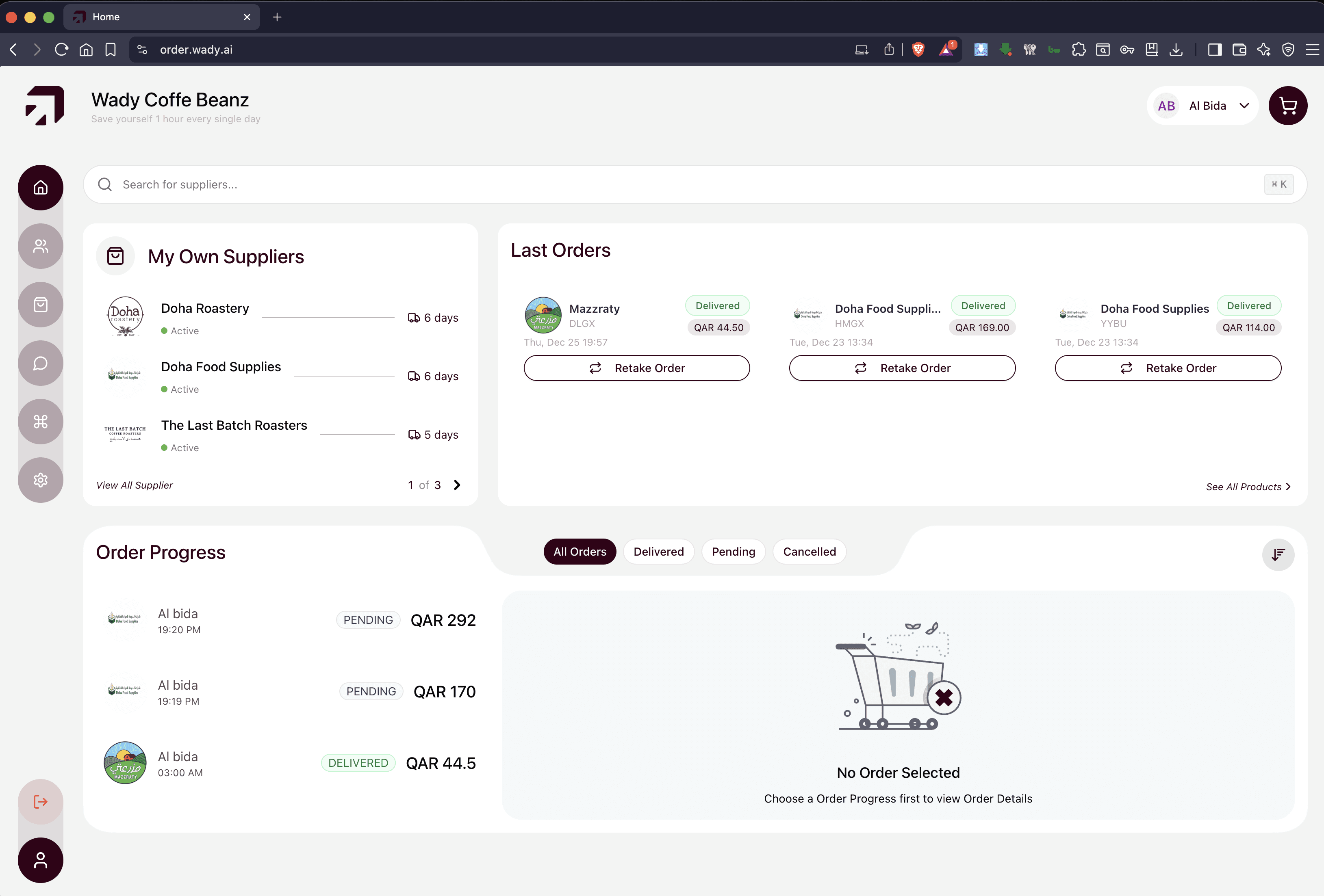Click the order sort icon
The height and width of the screenshot is (896, 1324).
coord(1278,554)
